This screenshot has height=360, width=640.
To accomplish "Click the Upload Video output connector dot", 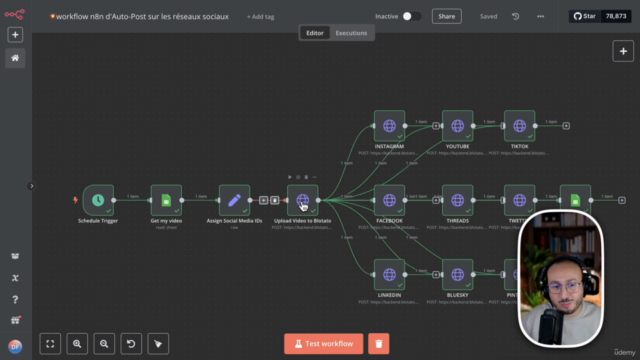I will click(x=318, y=200).
